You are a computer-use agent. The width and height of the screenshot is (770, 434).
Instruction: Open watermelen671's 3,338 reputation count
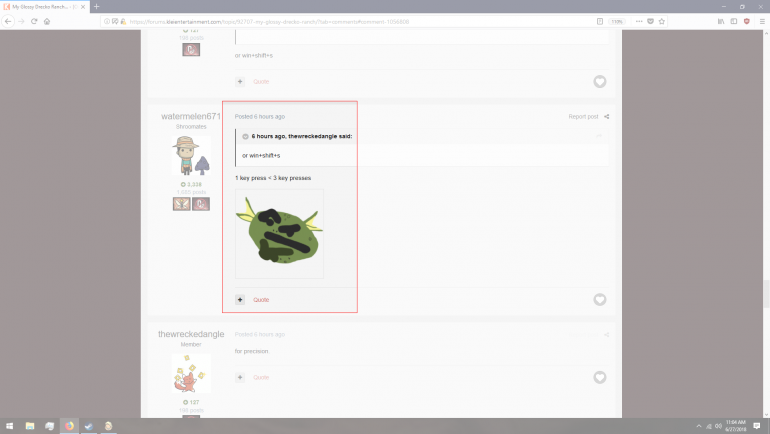(x=192, y=185)
